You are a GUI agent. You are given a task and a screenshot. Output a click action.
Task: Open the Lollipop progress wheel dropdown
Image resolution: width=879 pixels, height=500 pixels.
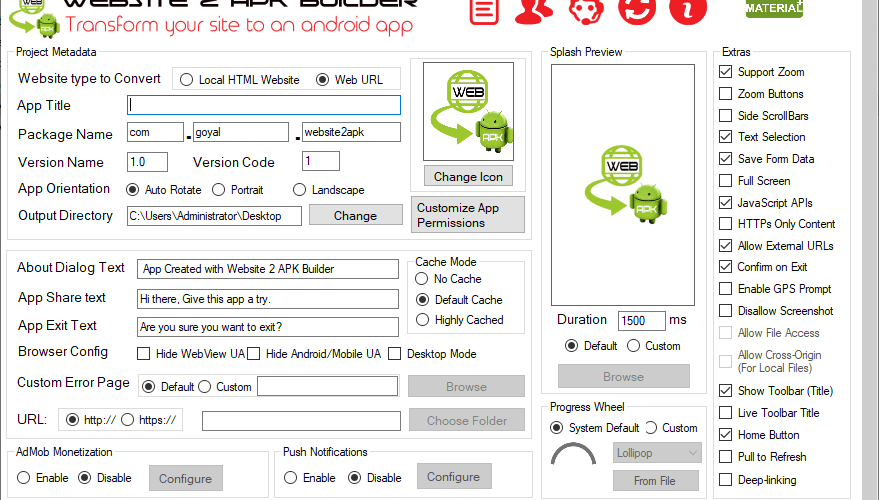coord(657,453)
